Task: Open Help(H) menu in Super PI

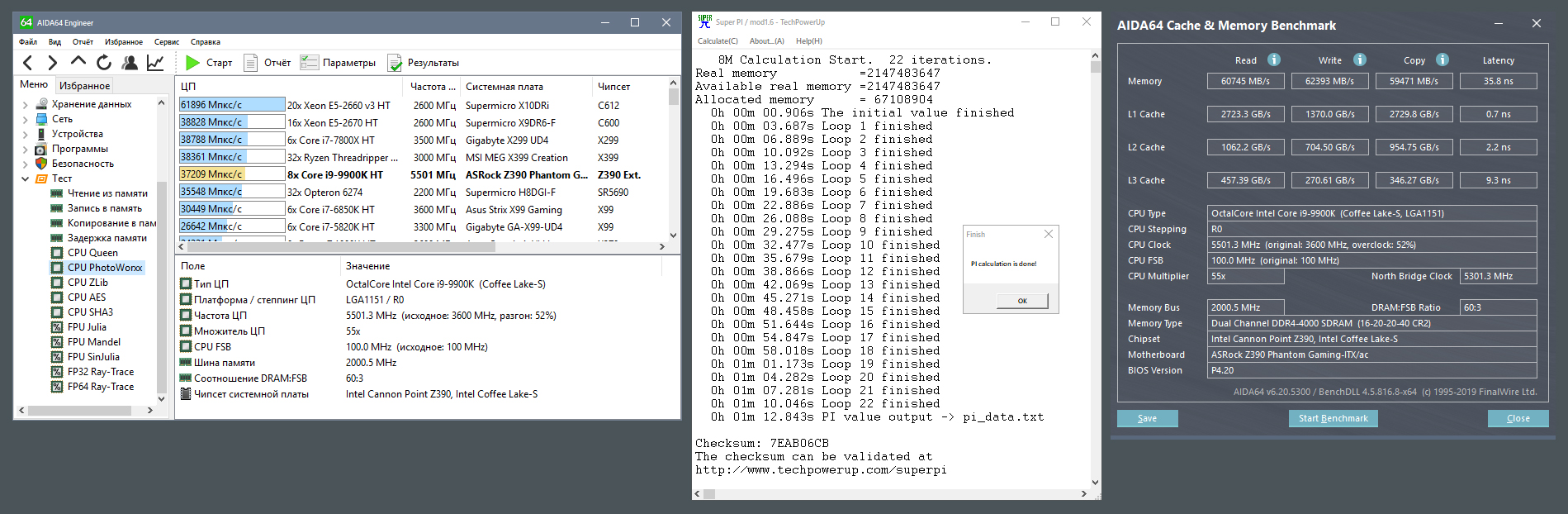Action: pyautogui.click(x=809, y=40)
